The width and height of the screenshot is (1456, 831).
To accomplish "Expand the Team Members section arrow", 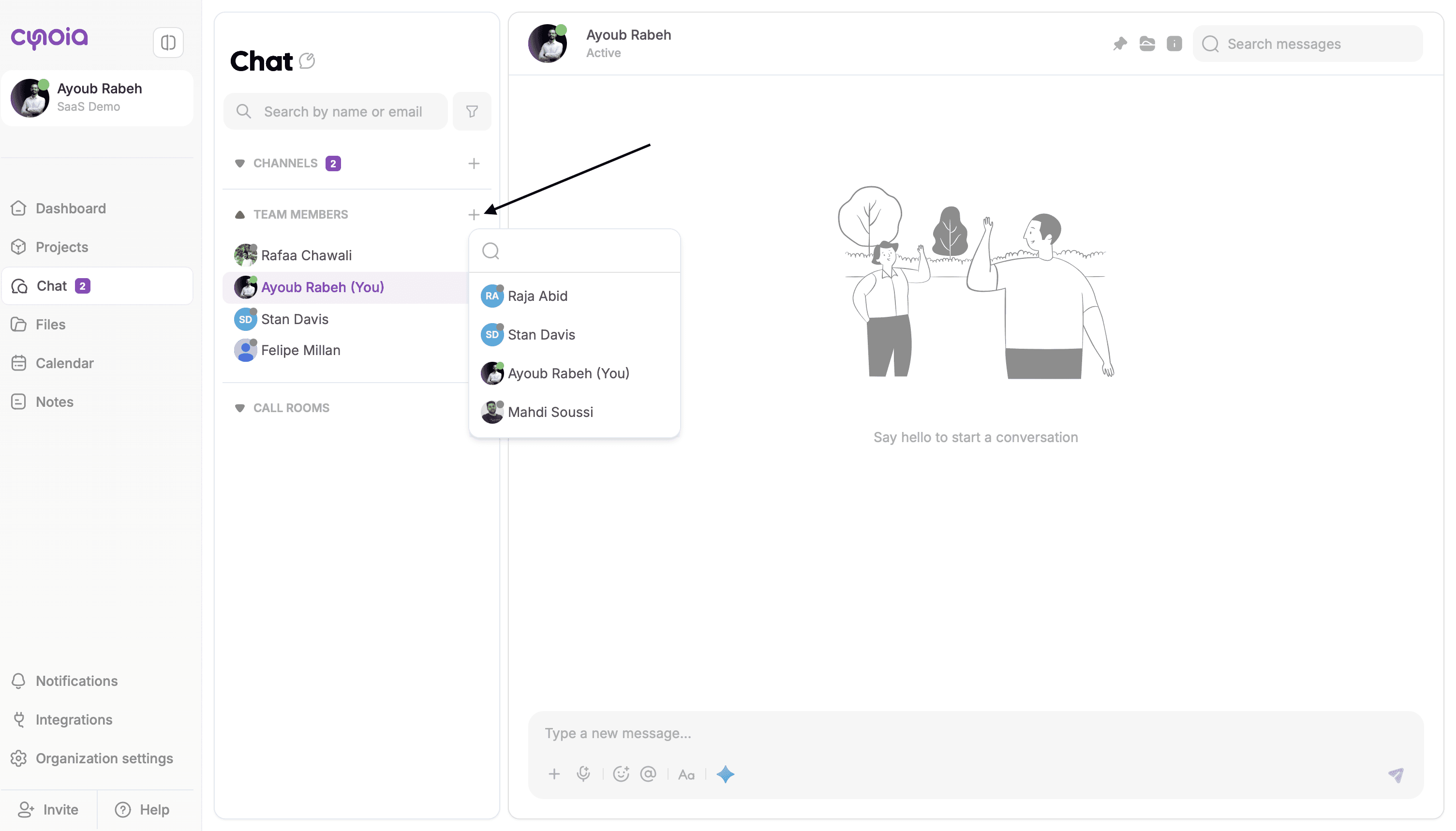I will click(240, 215).
